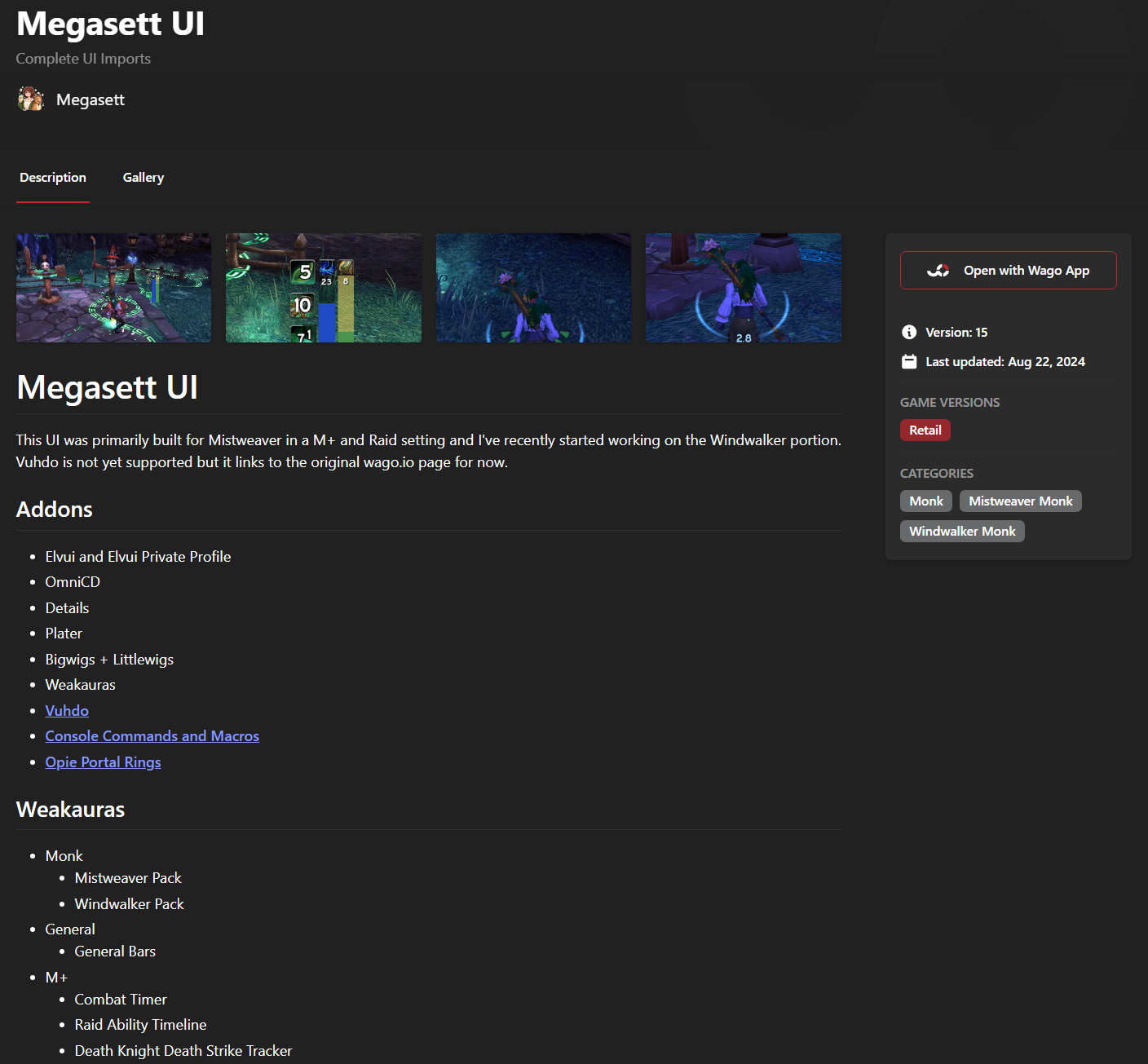Open Console Commands and Macros link
The image size is (1148, 1064).
152,736
